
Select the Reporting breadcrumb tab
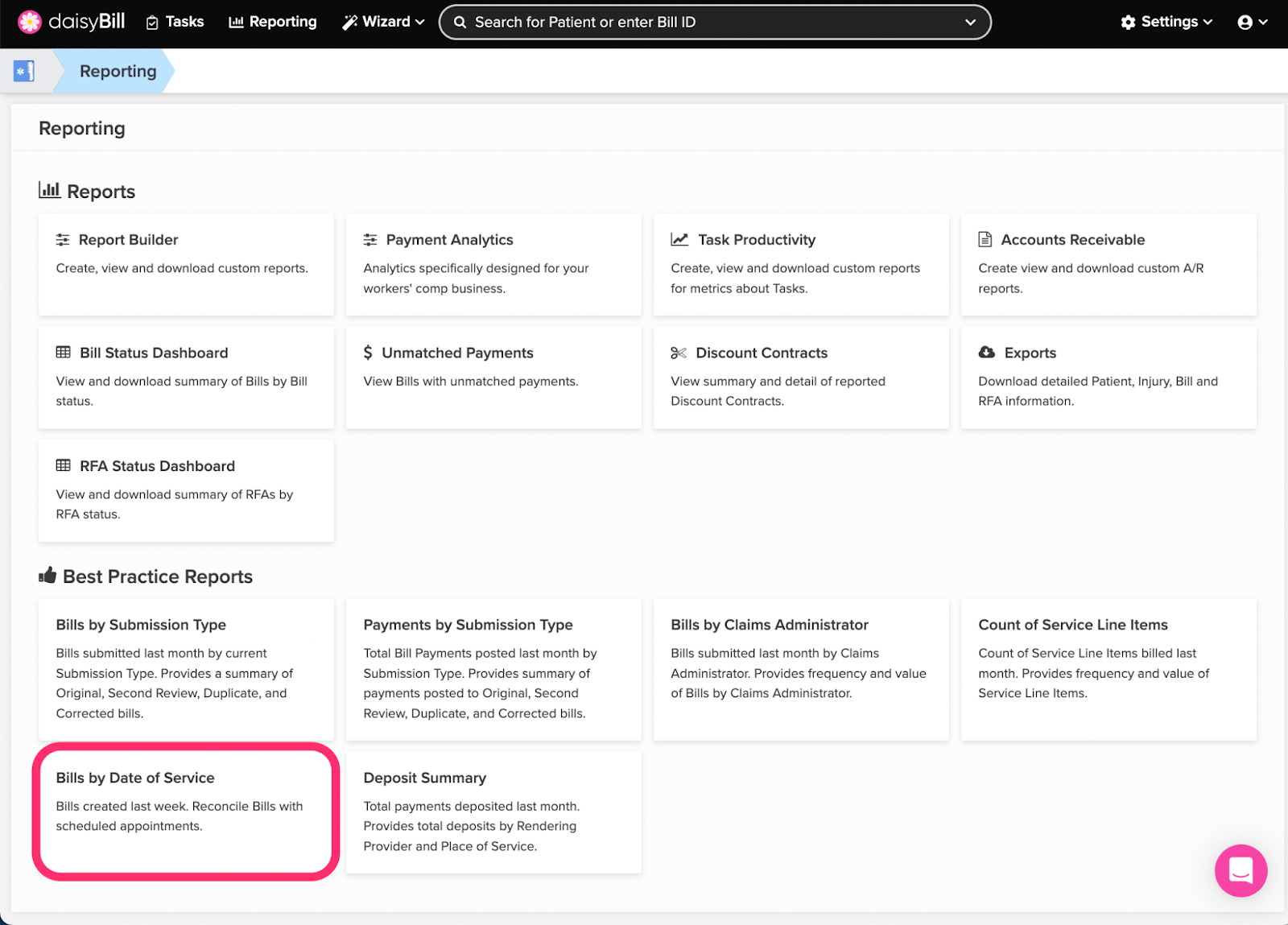coord(118,71)
